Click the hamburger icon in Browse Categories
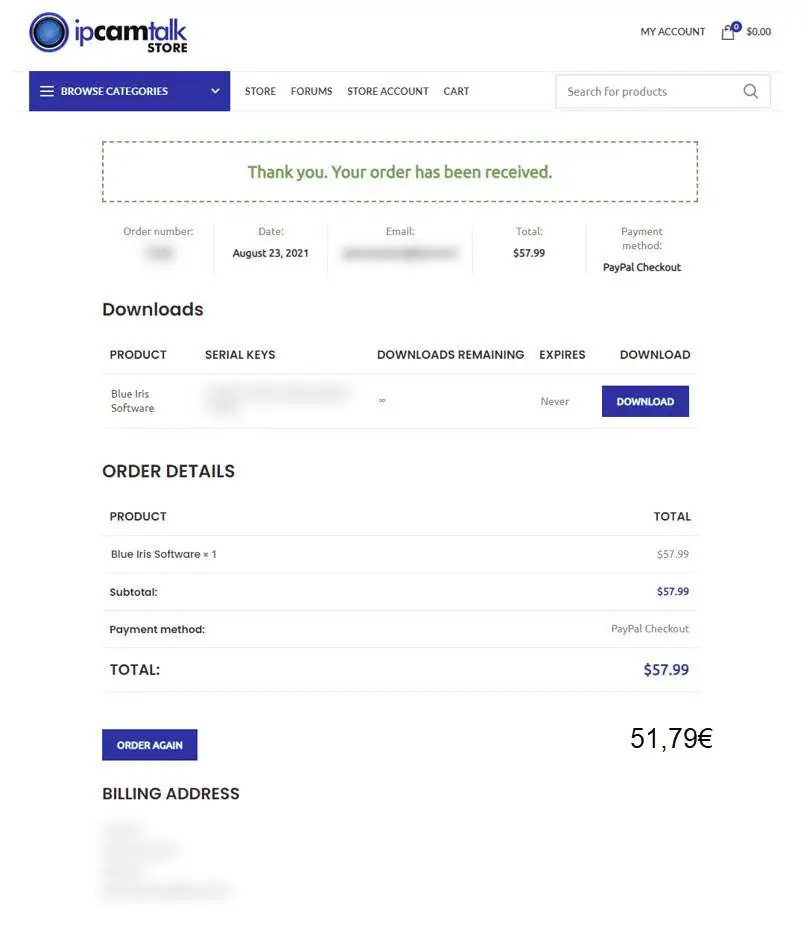The width and height of the screenshot is (808, 932). click(x=47, y=91)
